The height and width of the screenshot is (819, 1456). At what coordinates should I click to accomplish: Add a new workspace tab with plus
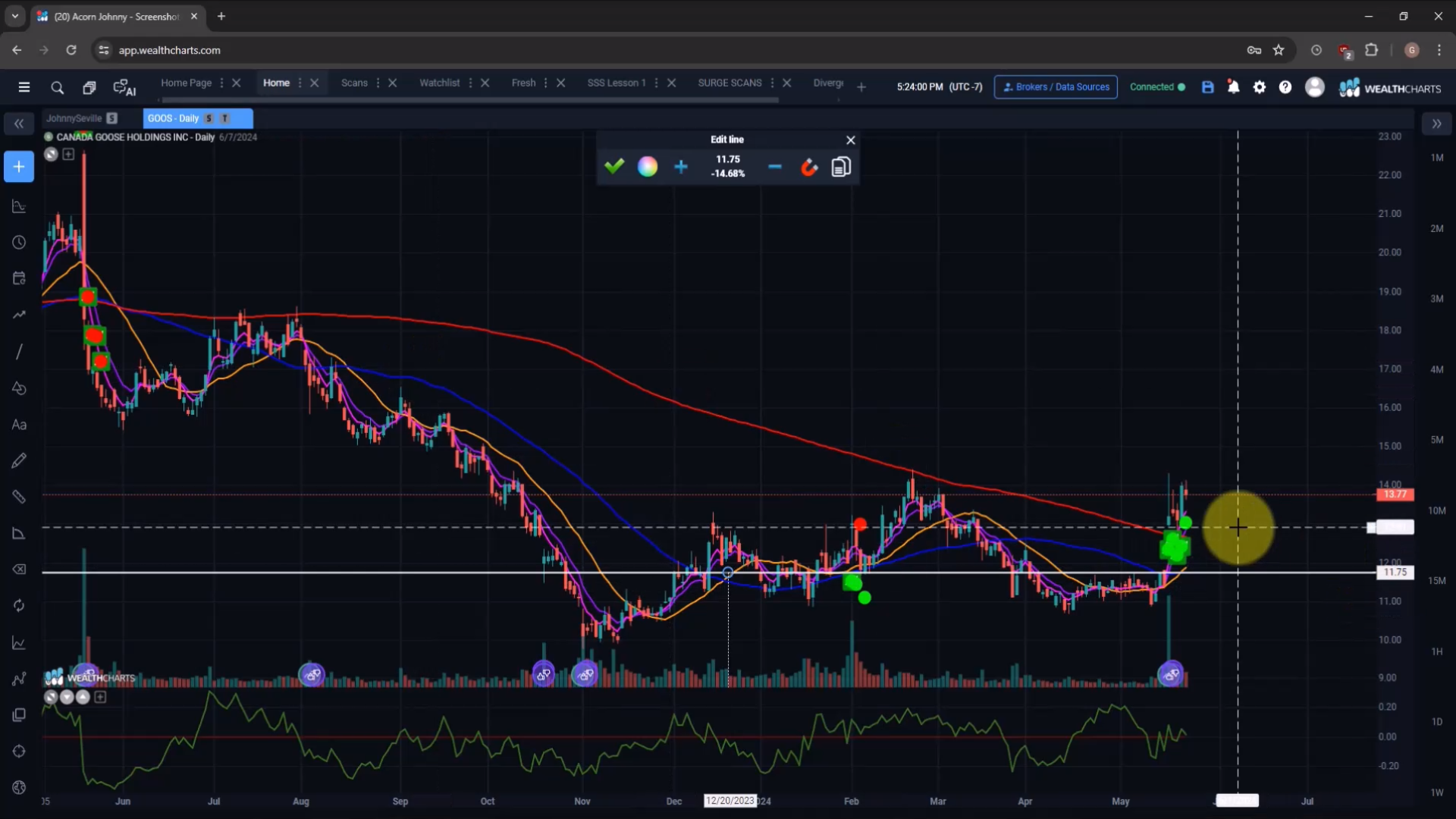click(x=861, y=87)
